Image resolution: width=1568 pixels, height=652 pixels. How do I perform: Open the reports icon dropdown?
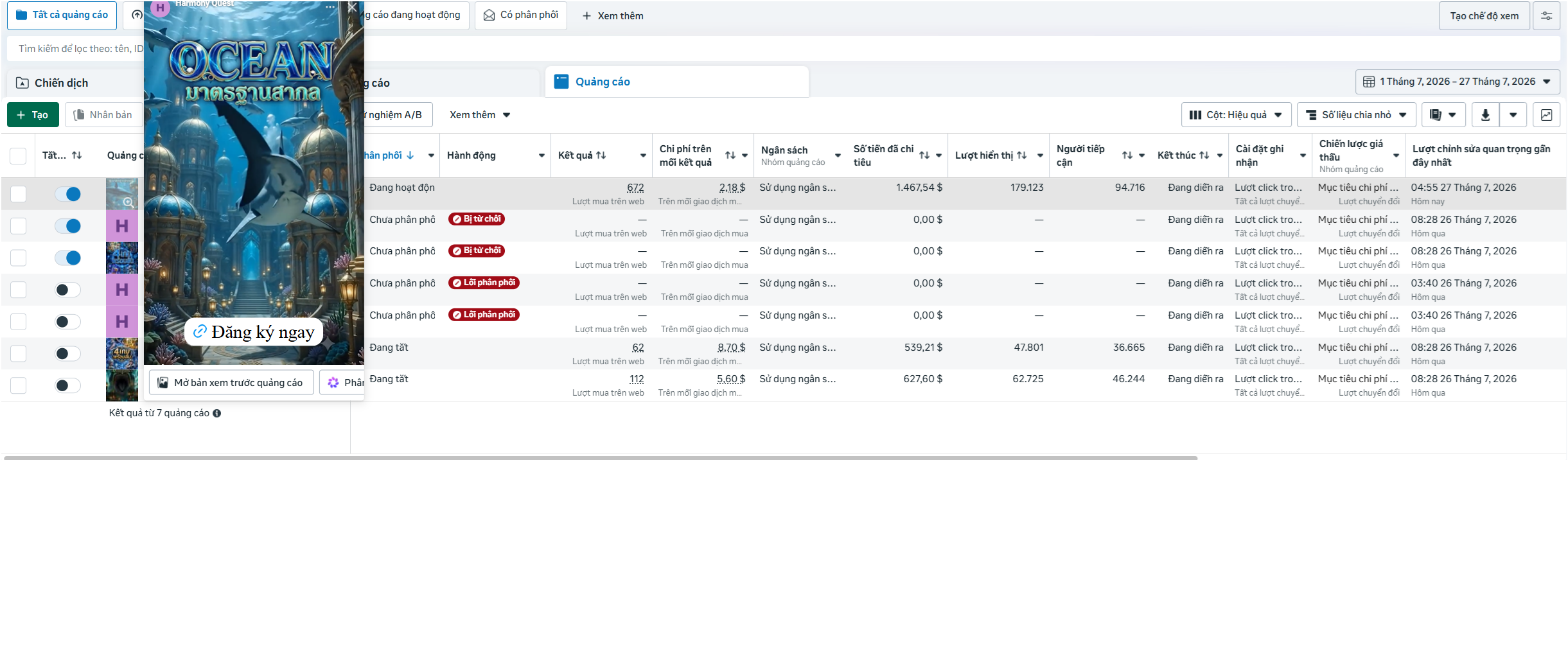pos(1443,115)
